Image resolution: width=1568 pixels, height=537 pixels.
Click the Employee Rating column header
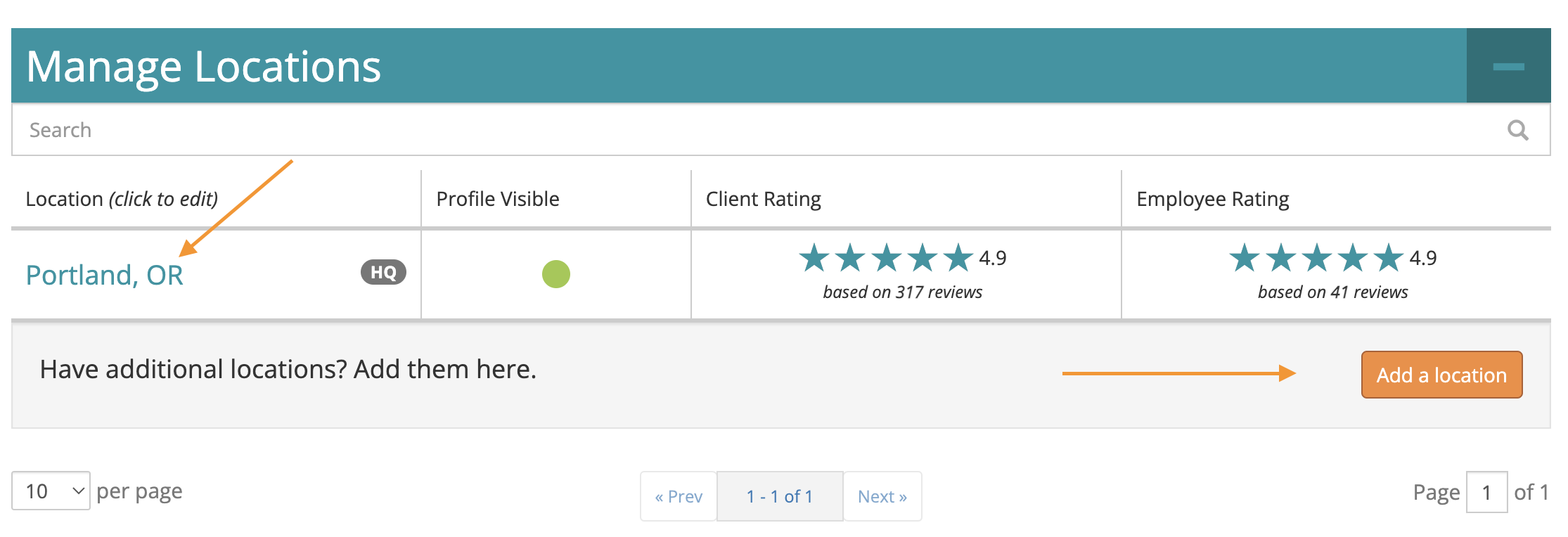(1213, 199)
